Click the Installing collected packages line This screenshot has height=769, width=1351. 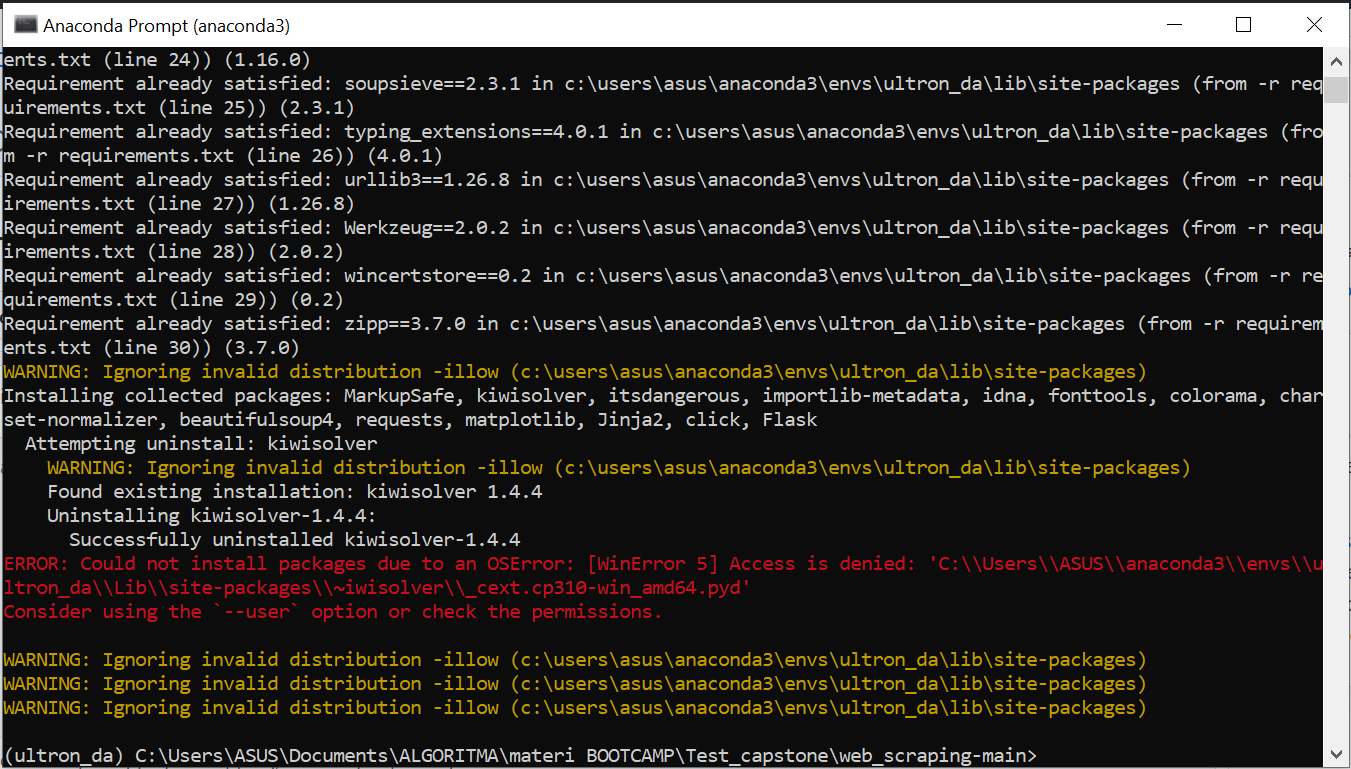[x=400, y=395]
